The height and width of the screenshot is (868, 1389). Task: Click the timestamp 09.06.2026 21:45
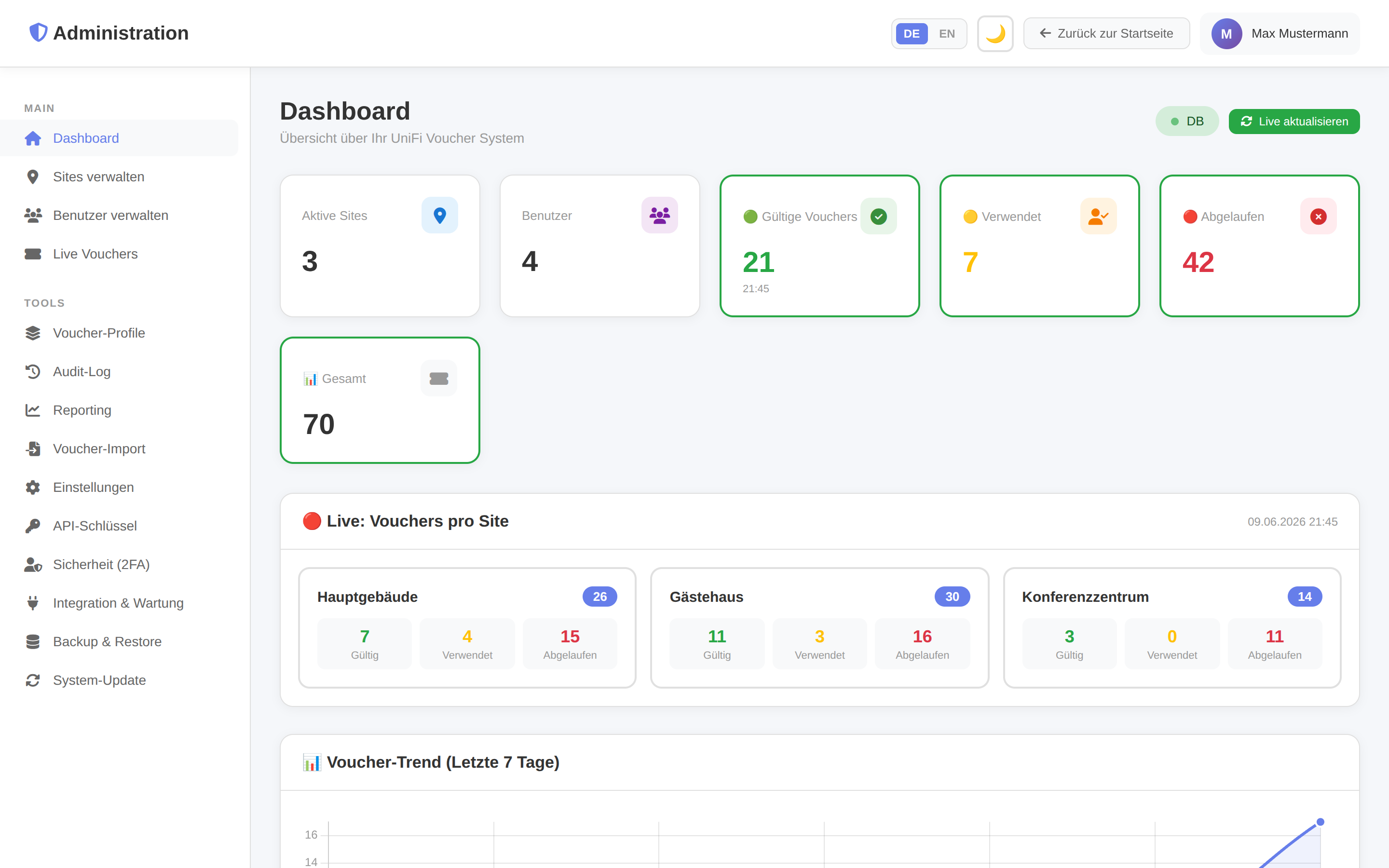point(1293,522)
